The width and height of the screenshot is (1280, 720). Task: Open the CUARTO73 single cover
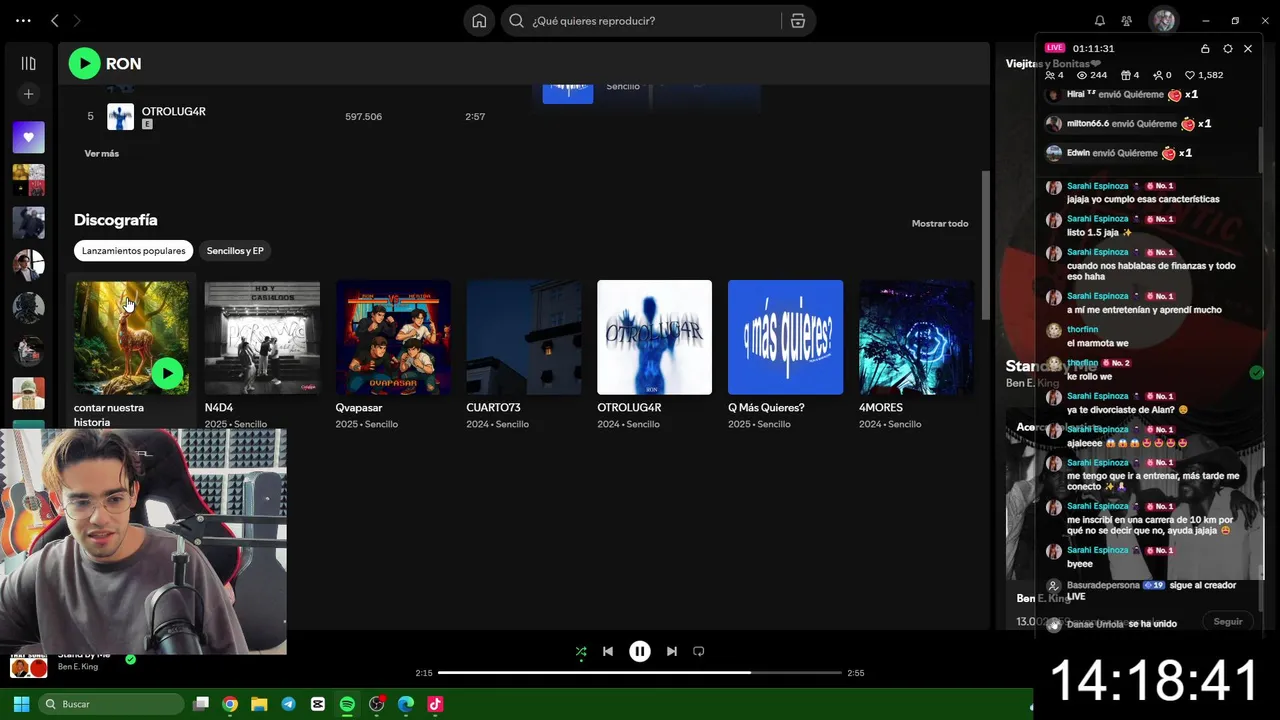[x=524, y=337]
